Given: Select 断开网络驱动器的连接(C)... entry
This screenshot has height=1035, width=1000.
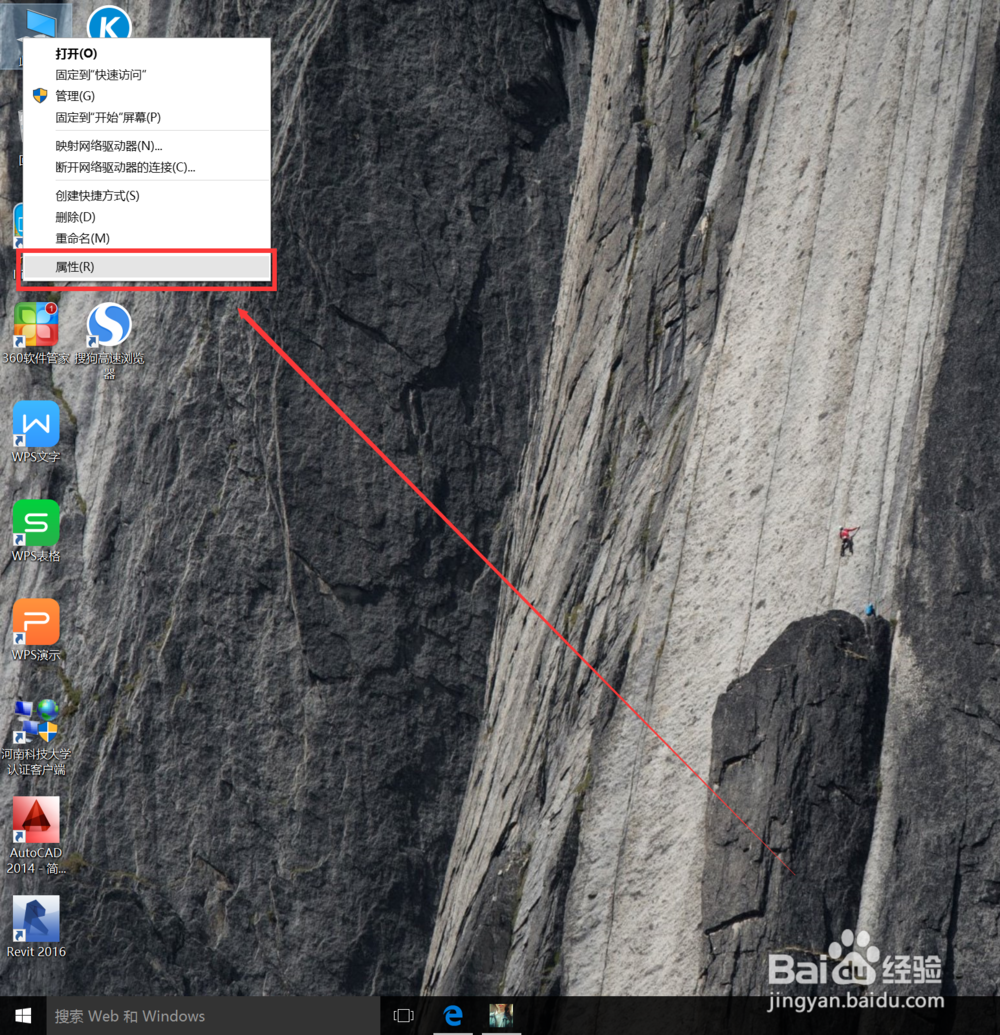Looking at the screenshot, I should pyautogui.click(x=147, y=167).
